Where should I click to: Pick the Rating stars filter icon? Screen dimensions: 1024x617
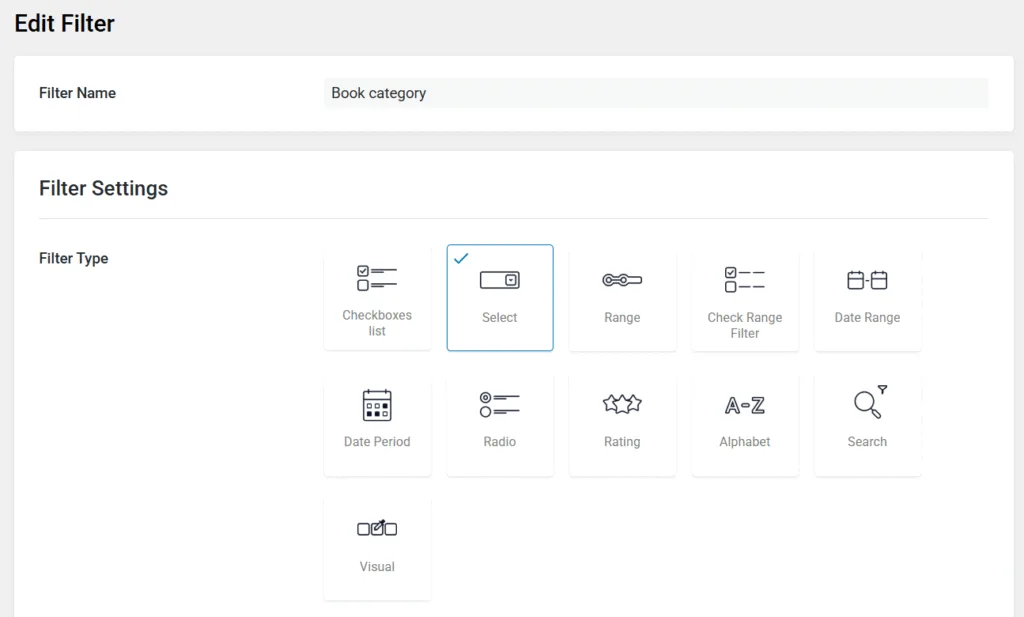tap(622, 404)
